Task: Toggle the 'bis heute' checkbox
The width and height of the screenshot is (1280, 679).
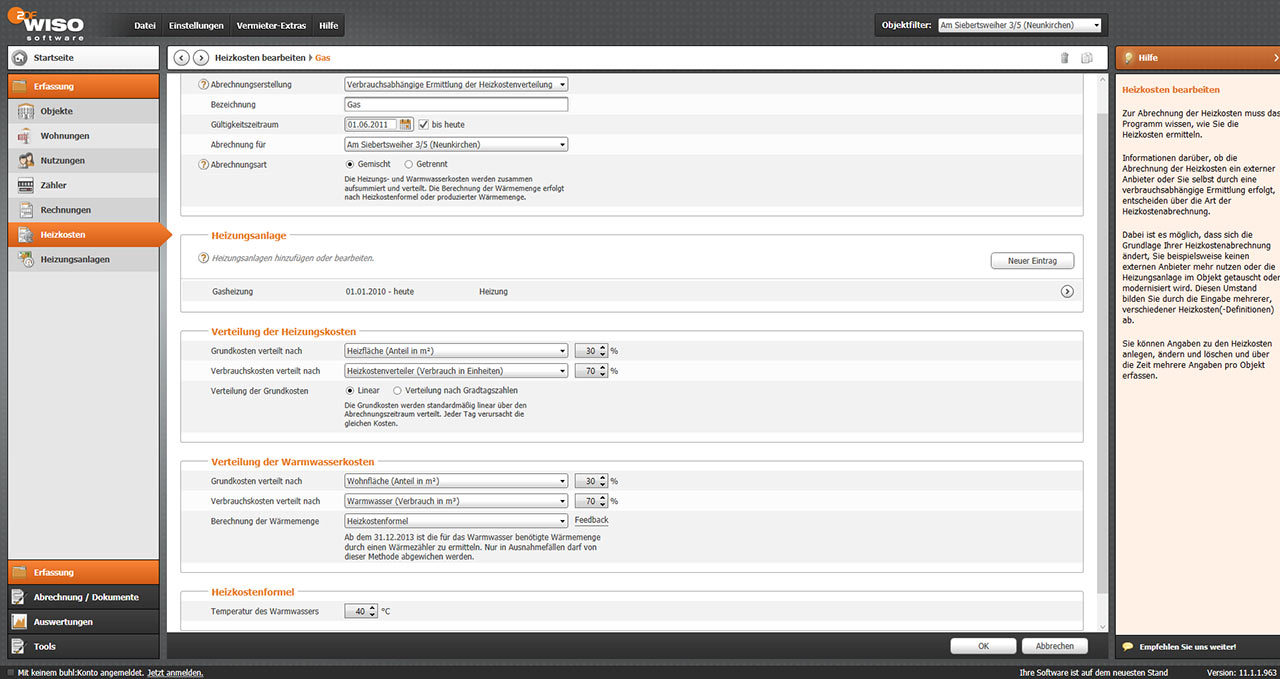Action: (x=423, y=124)
